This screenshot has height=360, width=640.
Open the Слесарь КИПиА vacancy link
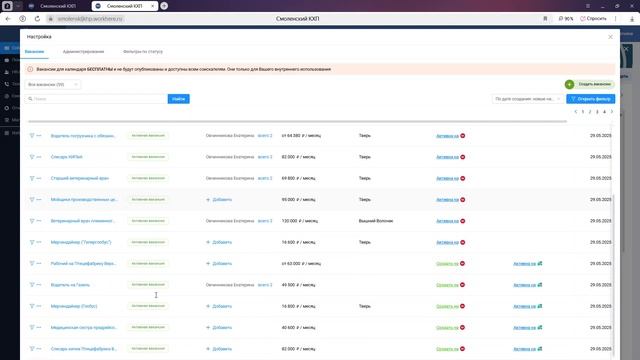tap(67, 157)
